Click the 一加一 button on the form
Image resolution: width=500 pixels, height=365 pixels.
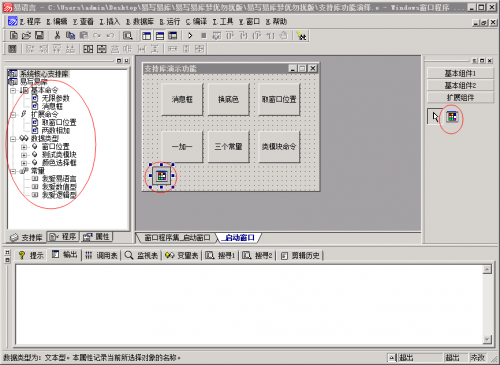tap(182, 146)
